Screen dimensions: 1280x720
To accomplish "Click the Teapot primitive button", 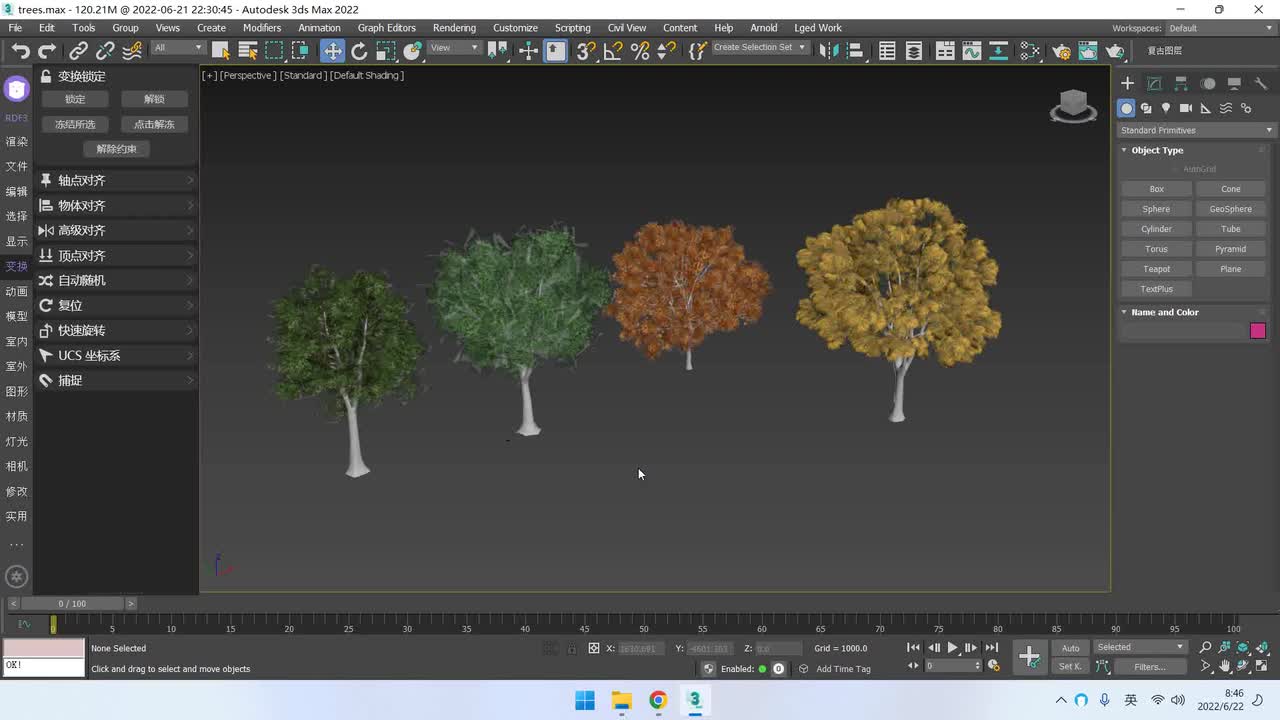I will click(1156, 269).
